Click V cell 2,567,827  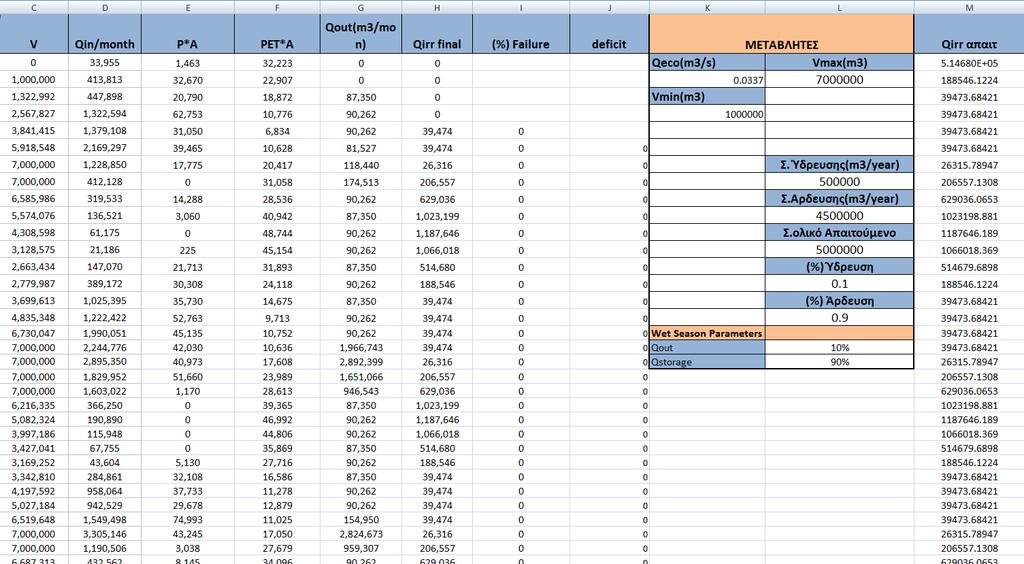tap(33, 114)
